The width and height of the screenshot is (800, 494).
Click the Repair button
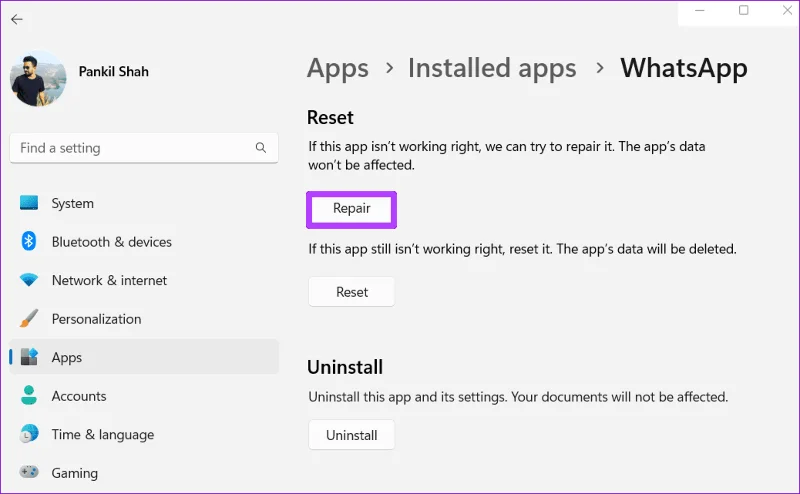click(352, 209)
